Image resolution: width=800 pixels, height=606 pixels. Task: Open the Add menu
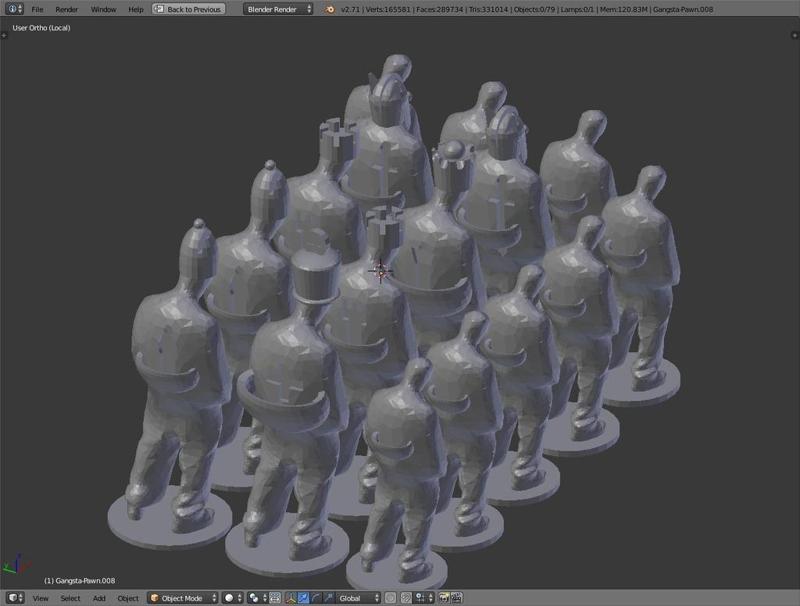(x=99, y=598)
